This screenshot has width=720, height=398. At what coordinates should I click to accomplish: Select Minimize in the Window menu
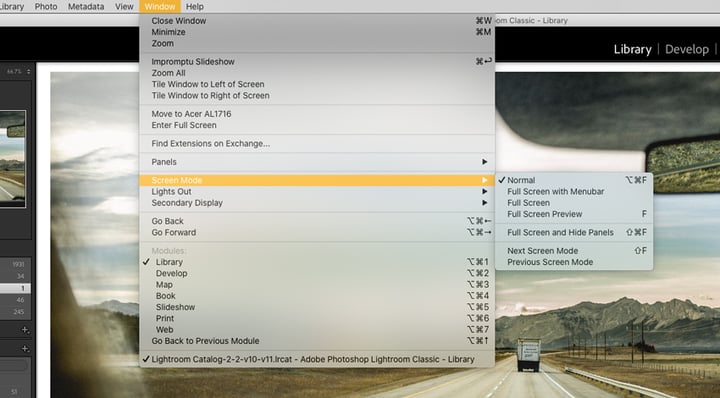pos(317,32)
